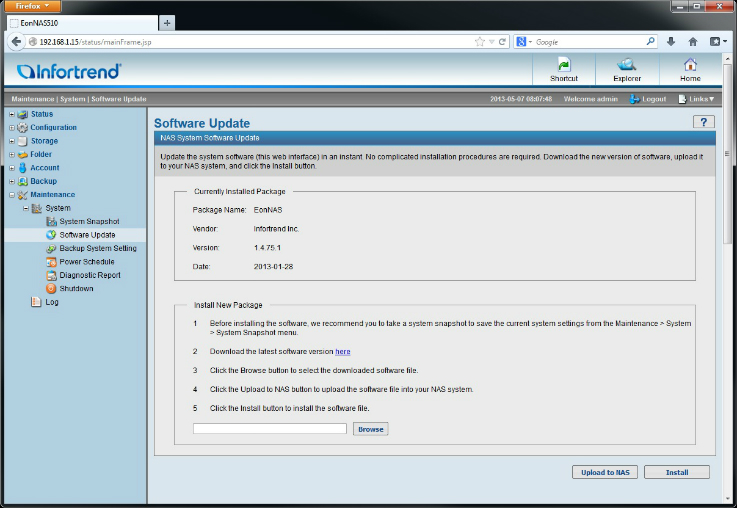Click the vendor text Infortrend Inc.
The height and width of the screenshot is (508, 737).
[x=276, y=229]
